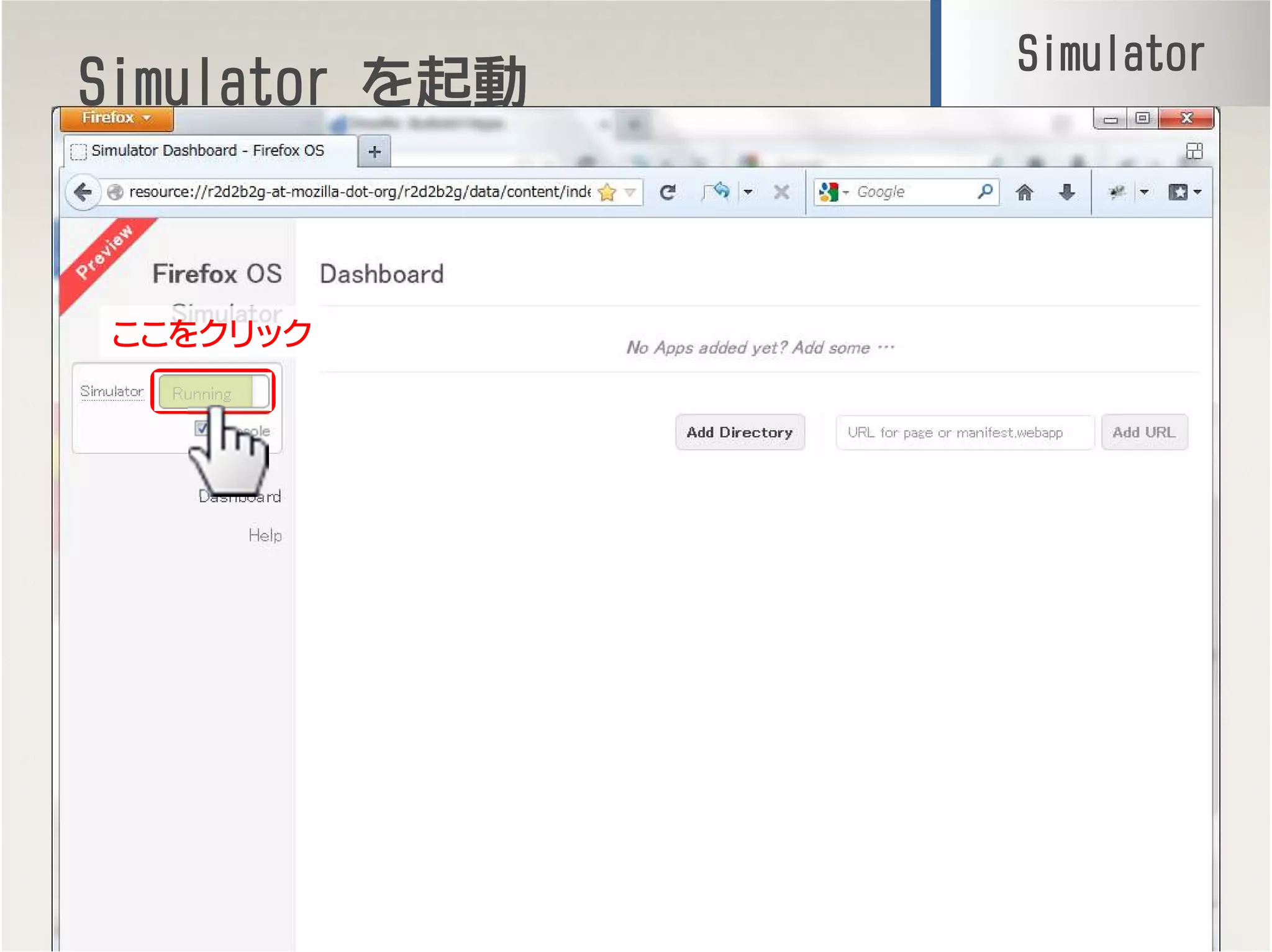
Task: Open a new tab with plus button
Action: point(375,152)
